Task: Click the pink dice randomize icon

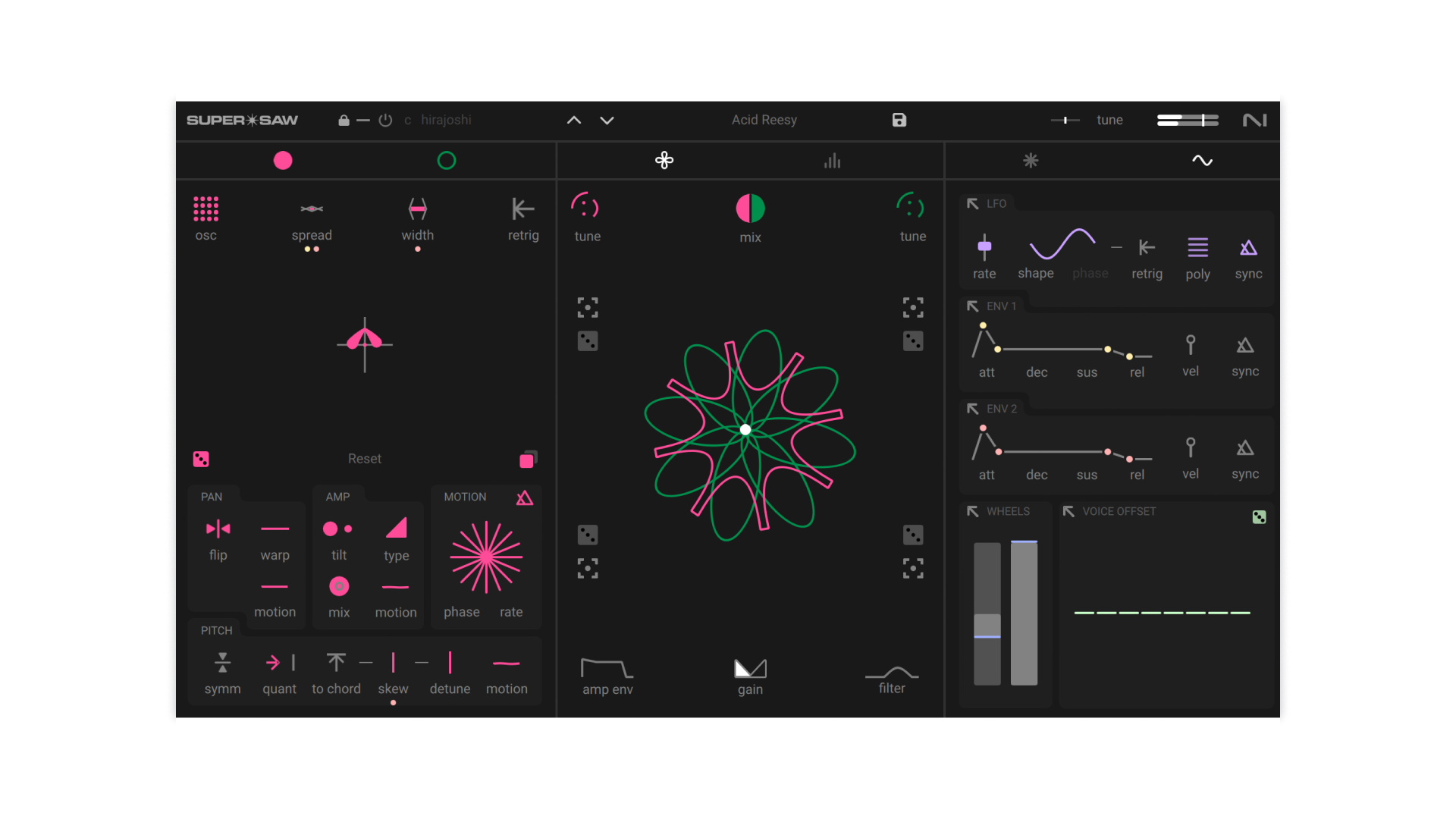Action: tap(201, 459)
